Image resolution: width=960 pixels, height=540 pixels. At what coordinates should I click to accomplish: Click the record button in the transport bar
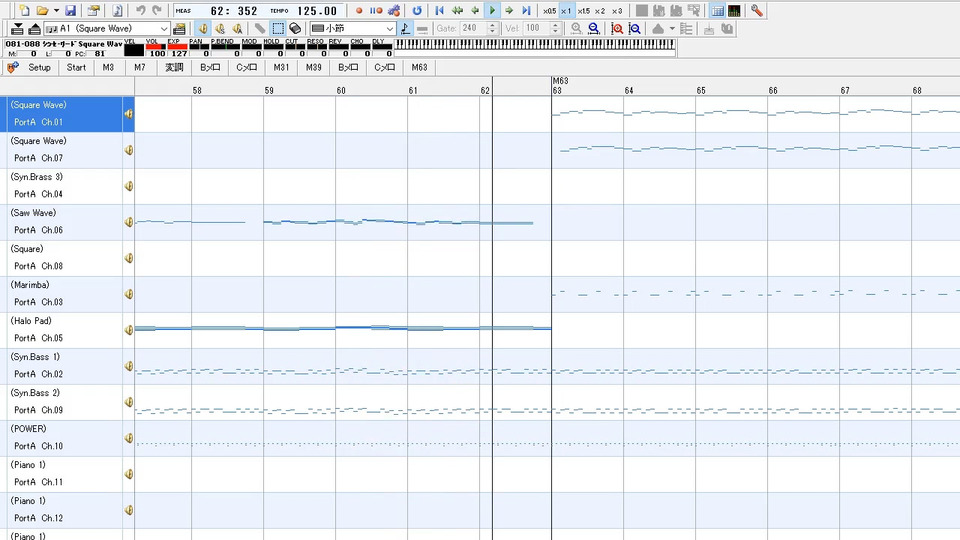[359, 10]
